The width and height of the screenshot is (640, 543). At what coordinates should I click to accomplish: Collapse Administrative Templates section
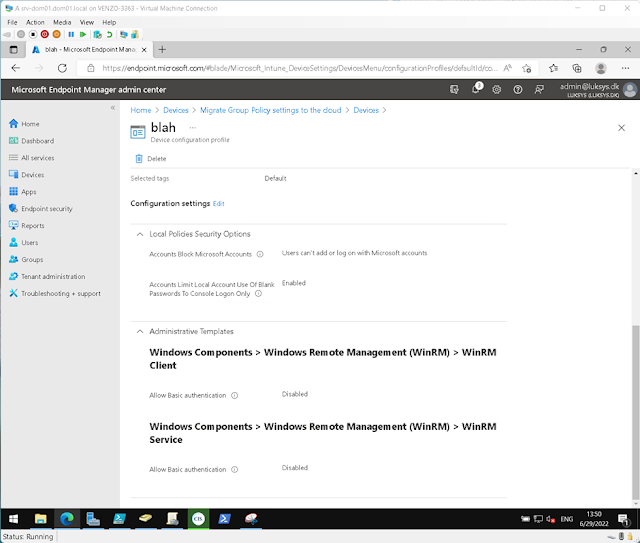click(x=140, y=332)
